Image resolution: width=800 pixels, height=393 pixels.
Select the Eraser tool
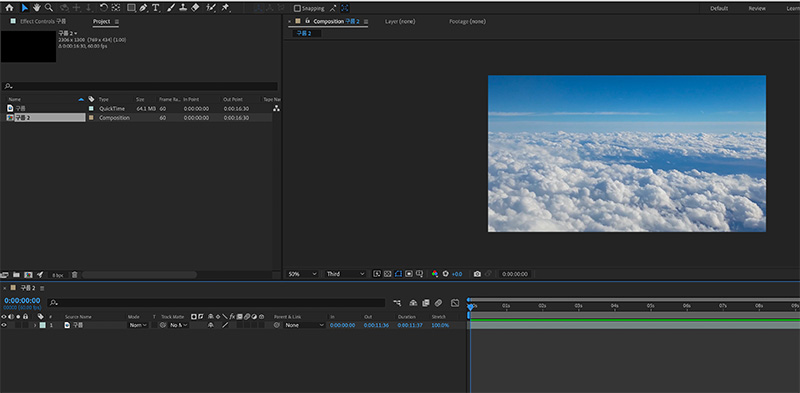[x=195, y=8]
